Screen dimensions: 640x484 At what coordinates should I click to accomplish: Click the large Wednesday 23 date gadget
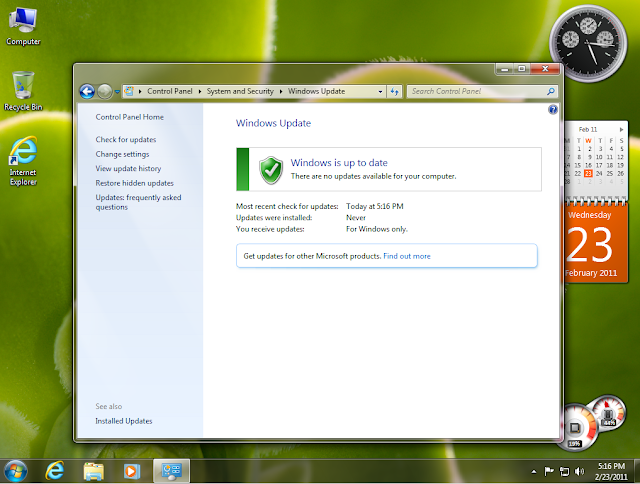[x=595, y=244]
